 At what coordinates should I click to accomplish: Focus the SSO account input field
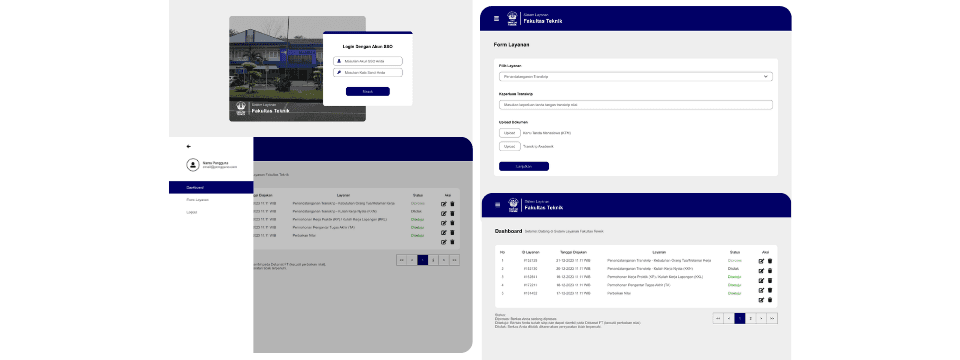point(368,61)
